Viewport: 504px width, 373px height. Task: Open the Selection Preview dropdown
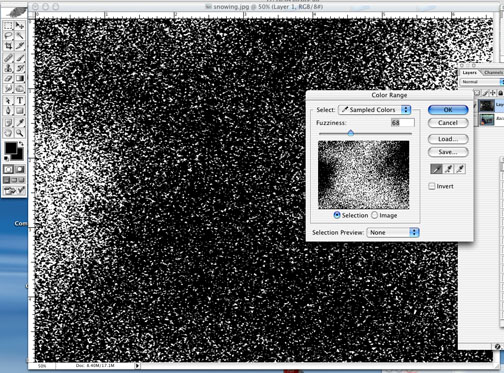[x=392, y=232]
